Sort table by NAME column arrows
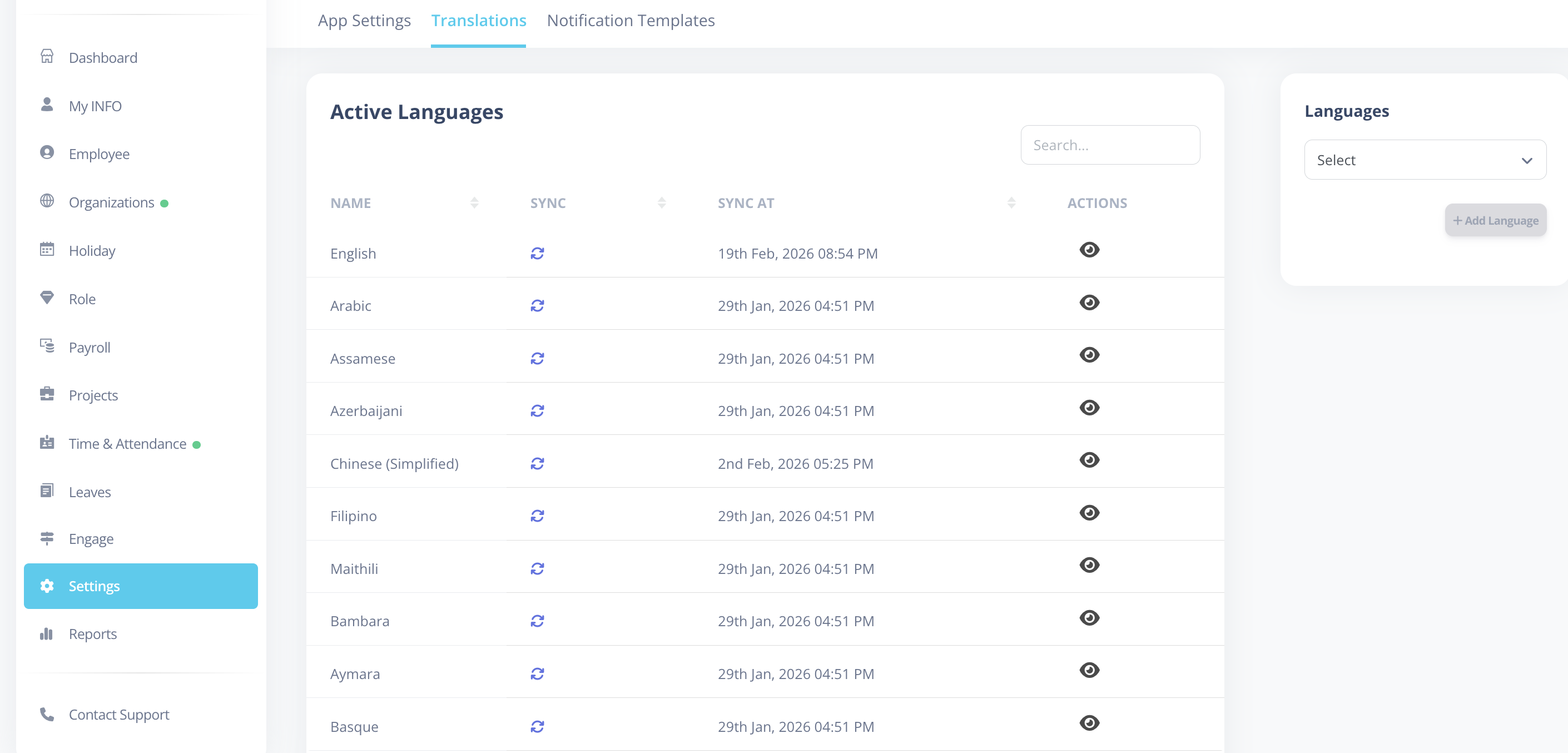1568x753 pixels. point(474,202)
